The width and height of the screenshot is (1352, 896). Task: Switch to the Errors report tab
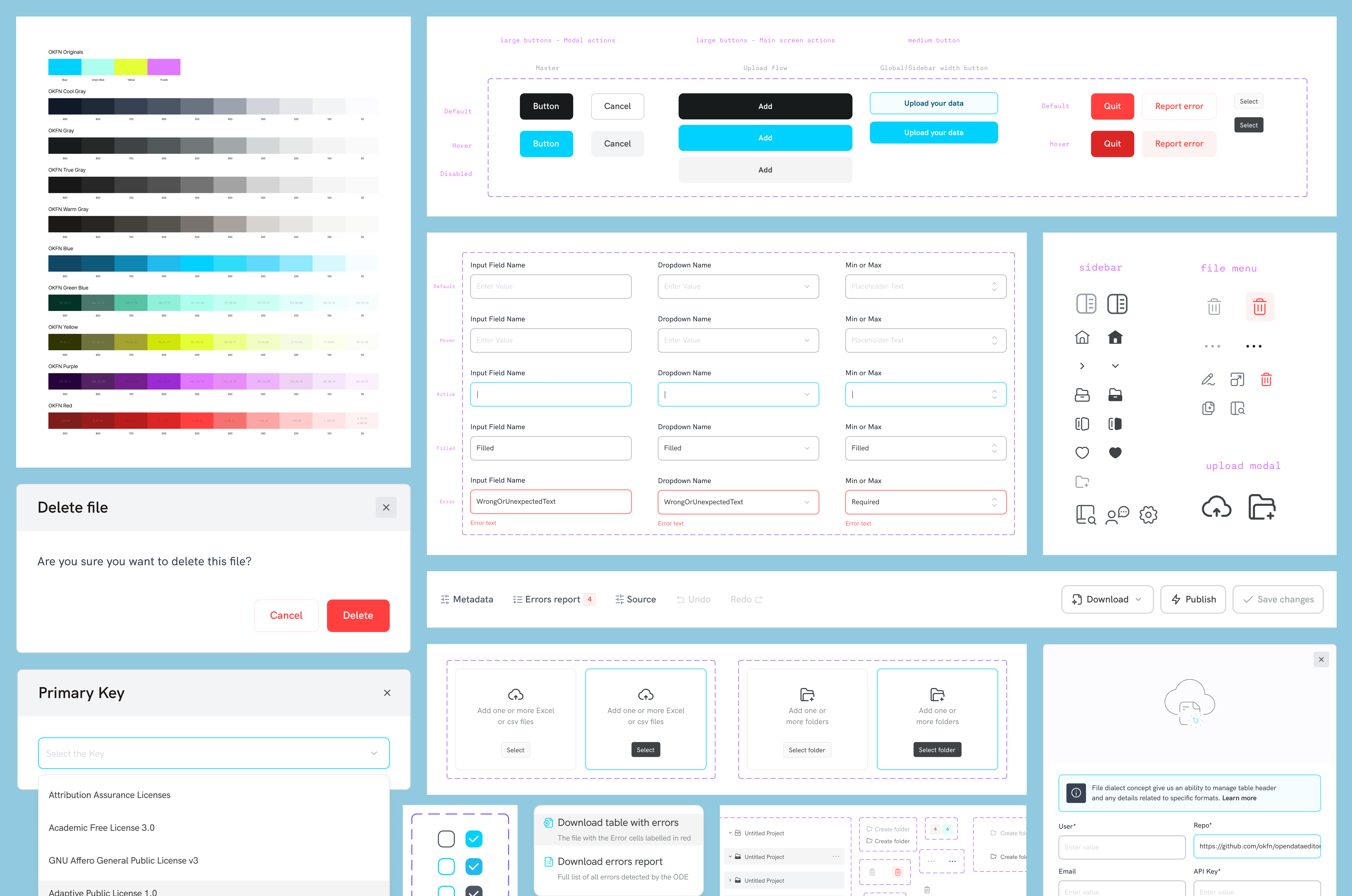pos(552,599)
